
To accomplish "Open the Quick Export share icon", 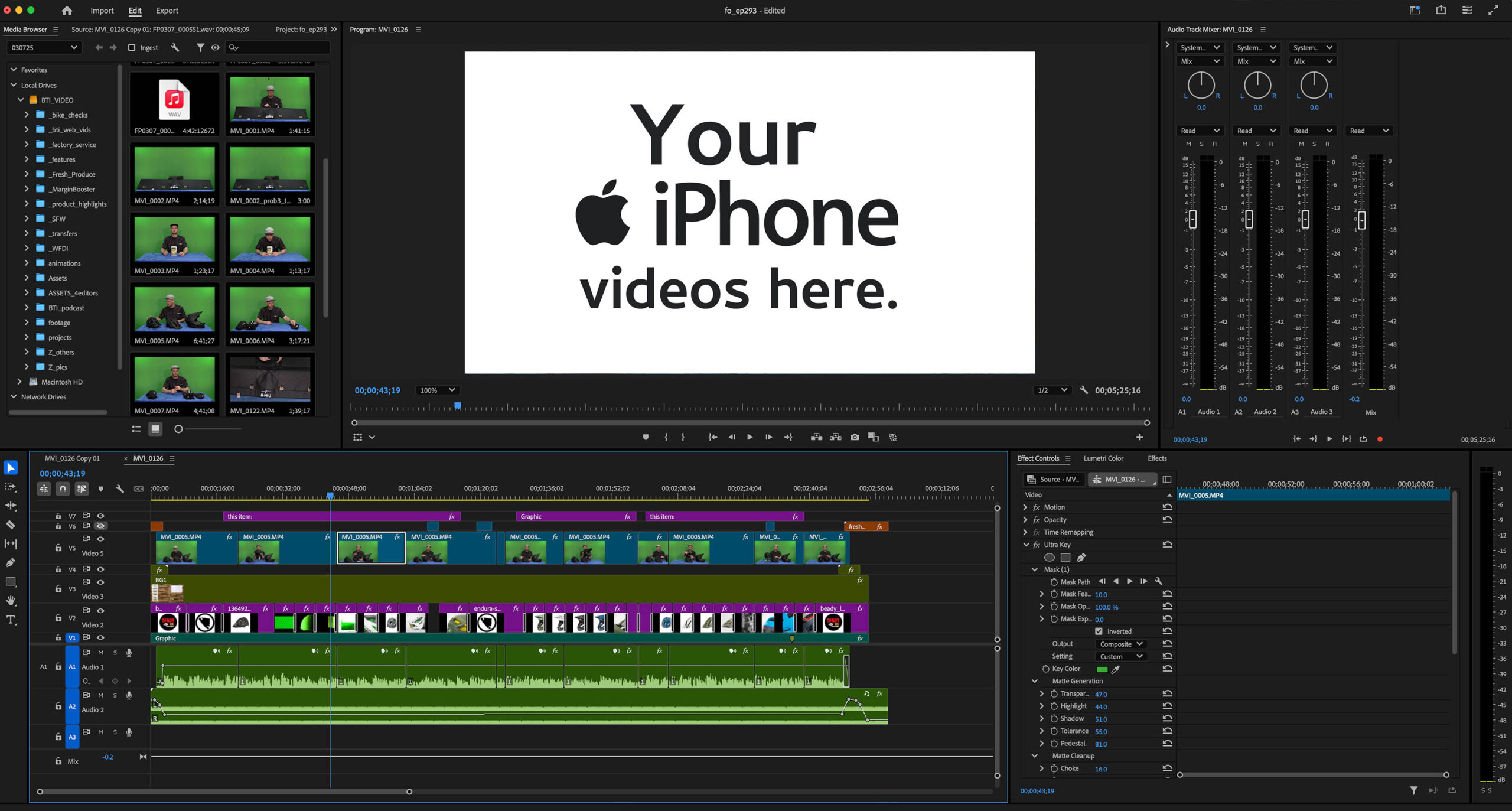I will pos(1441,10).
